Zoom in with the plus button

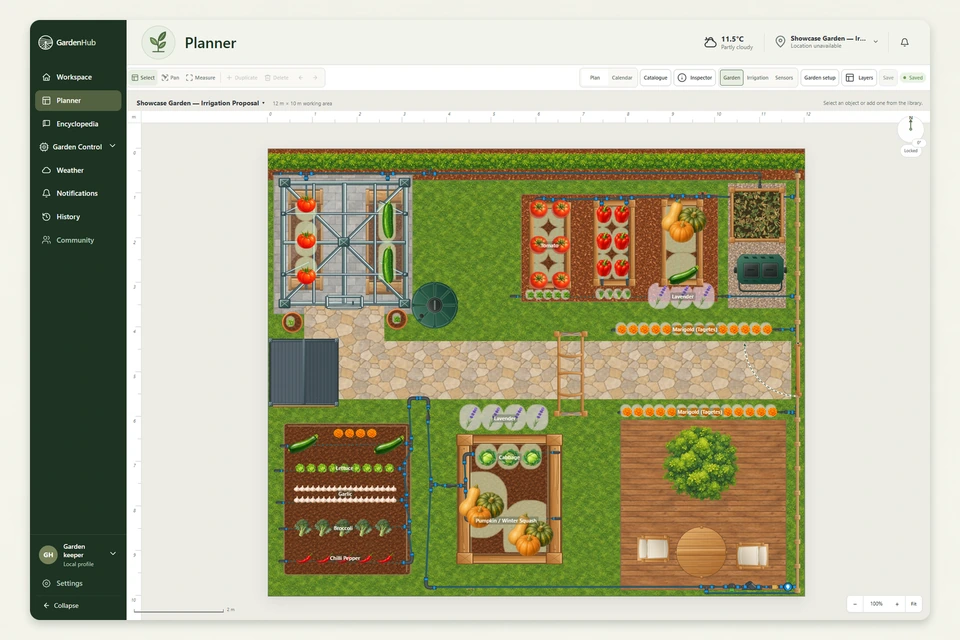pos(897,604)
